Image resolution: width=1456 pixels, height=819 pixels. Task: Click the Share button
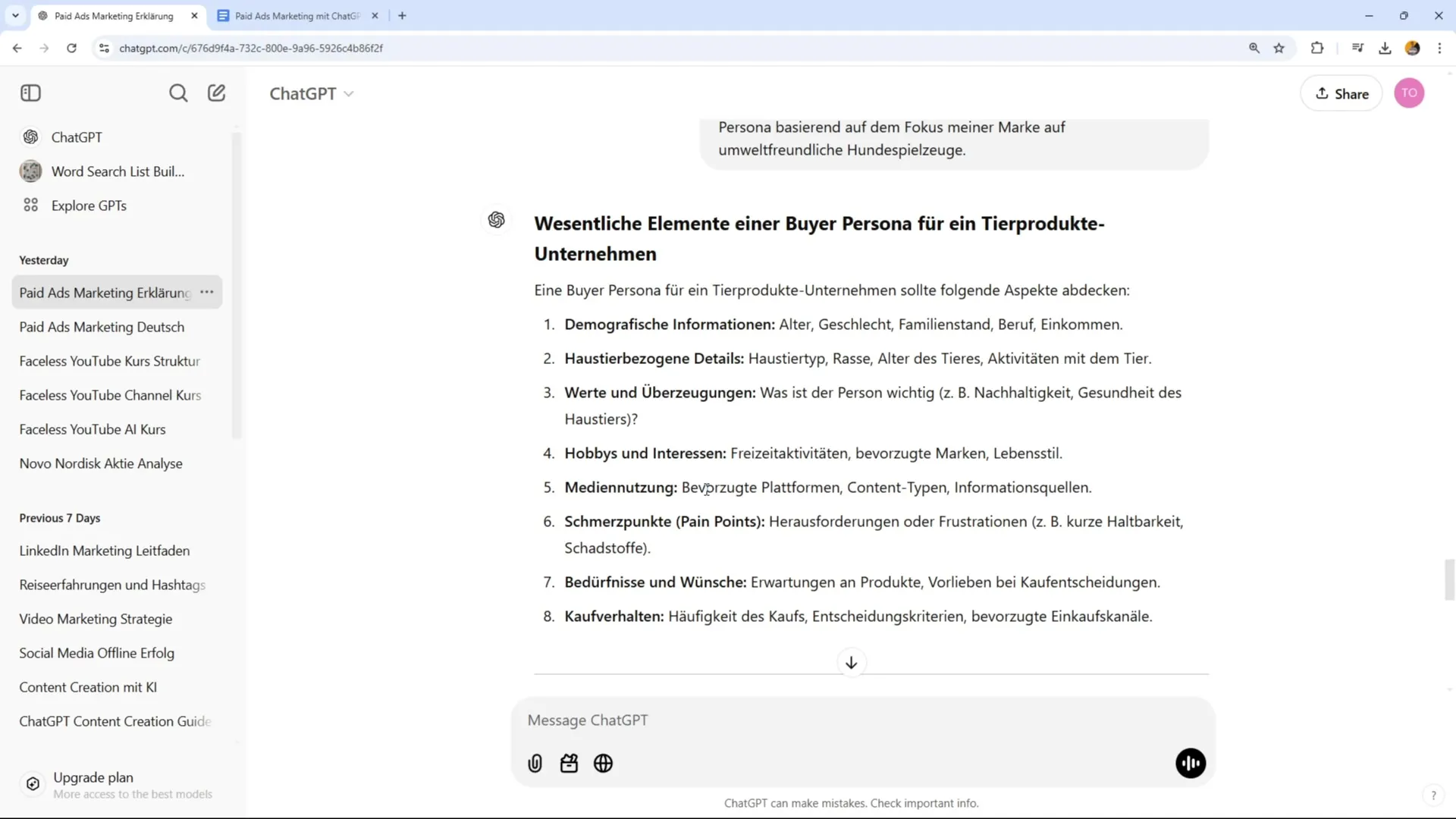(x=1341, y=93)
